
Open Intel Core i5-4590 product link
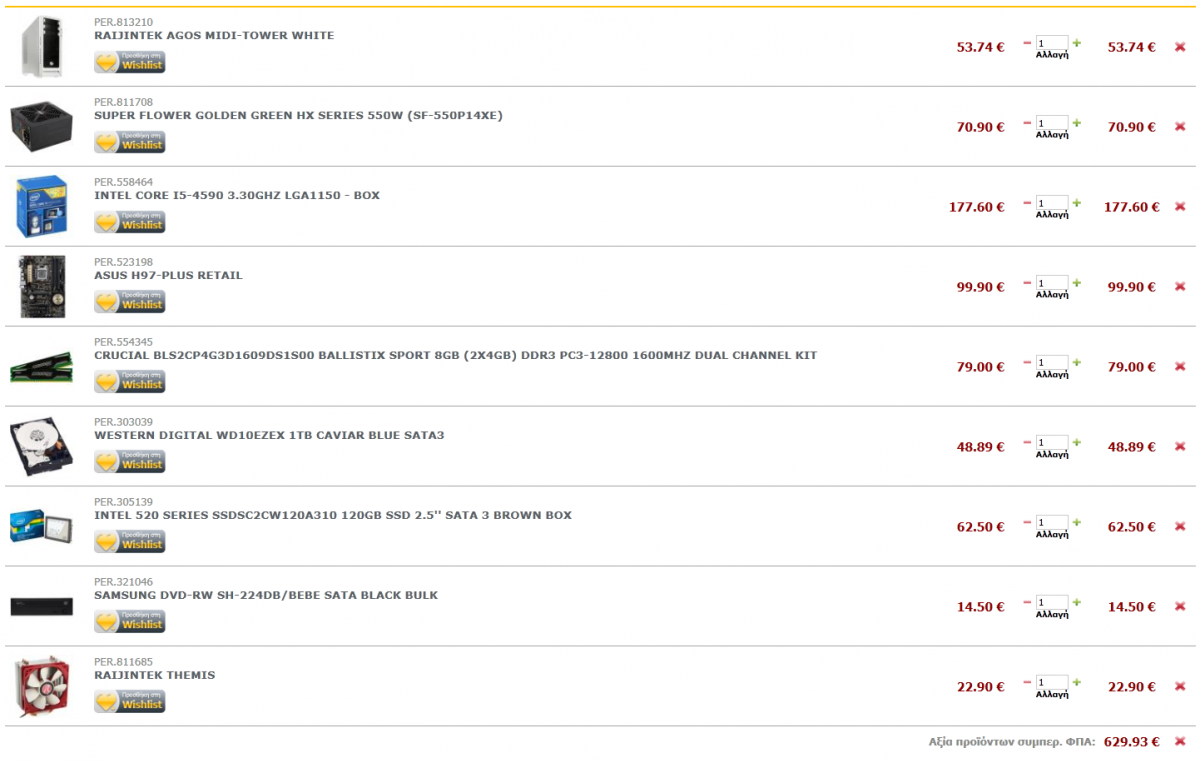[x=237, y=196]
